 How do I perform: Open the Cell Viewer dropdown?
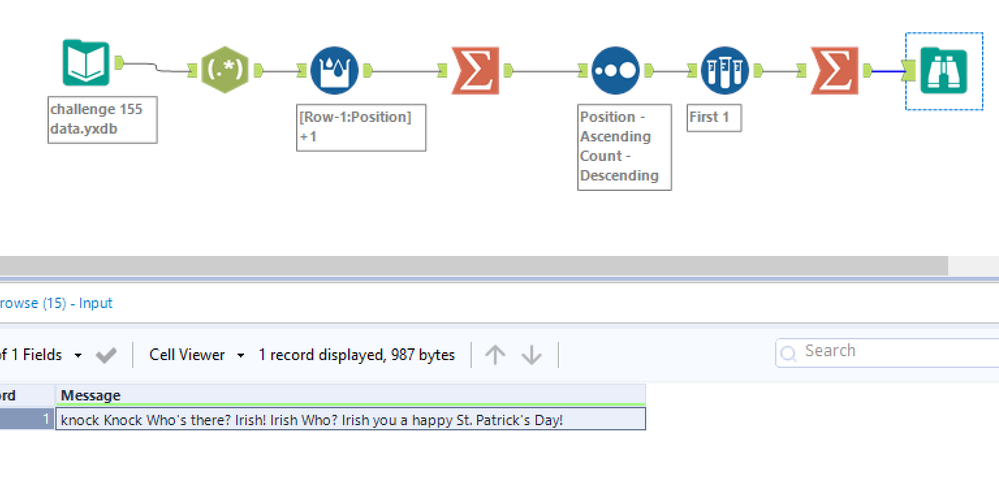point(197,355)
